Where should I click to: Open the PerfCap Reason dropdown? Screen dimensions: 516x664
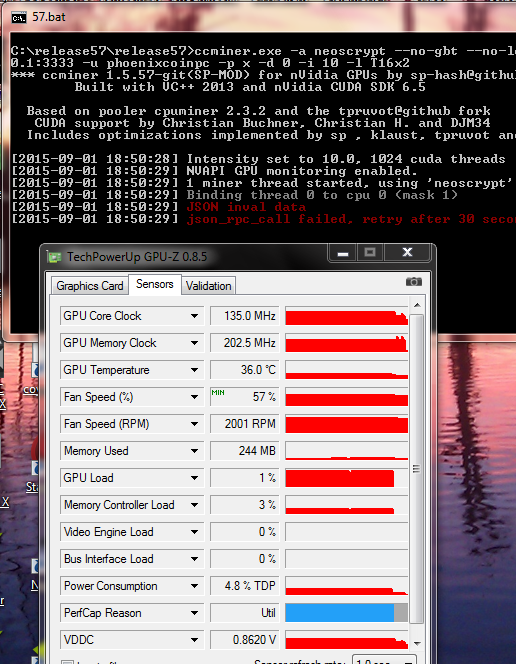tap(194, 613)
